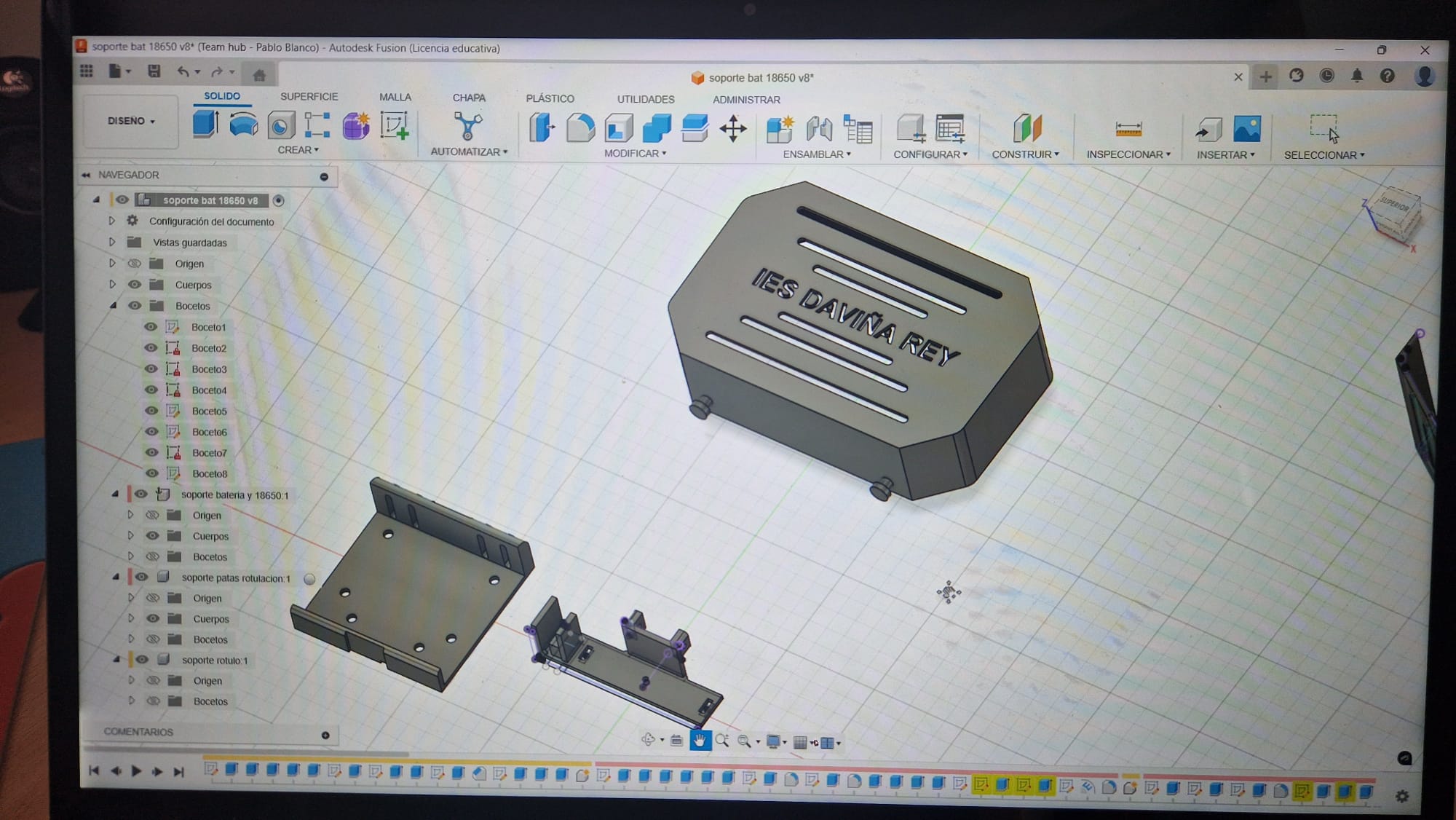Click the Revolve tool icon

coord(243,125)
